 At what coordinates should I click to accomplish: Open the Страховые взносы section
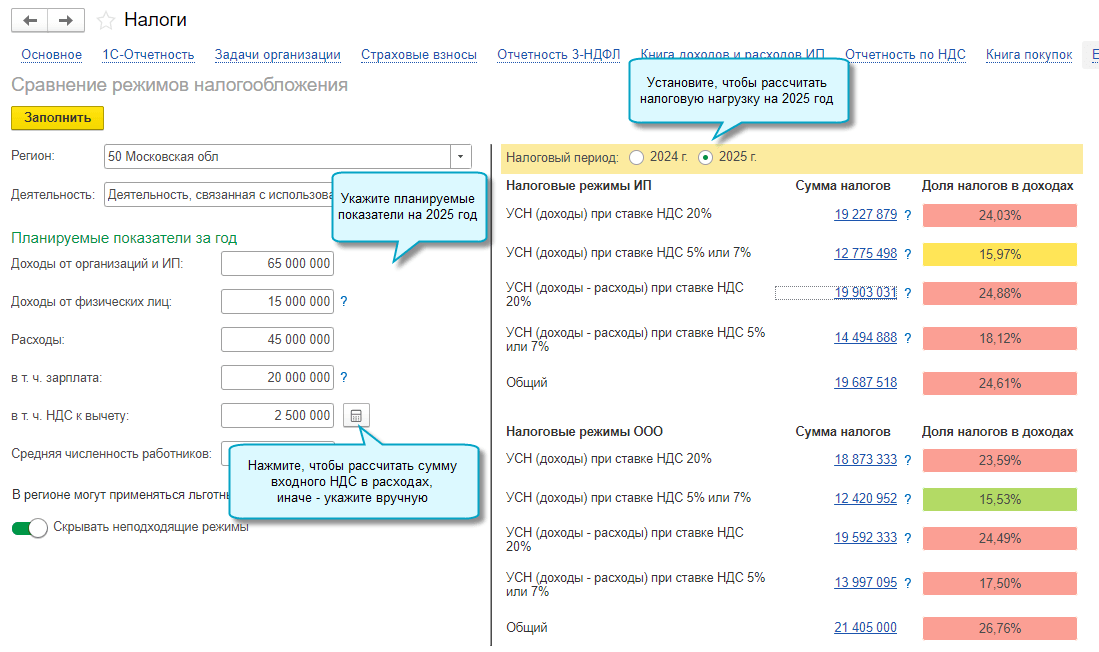click(419, 55)
